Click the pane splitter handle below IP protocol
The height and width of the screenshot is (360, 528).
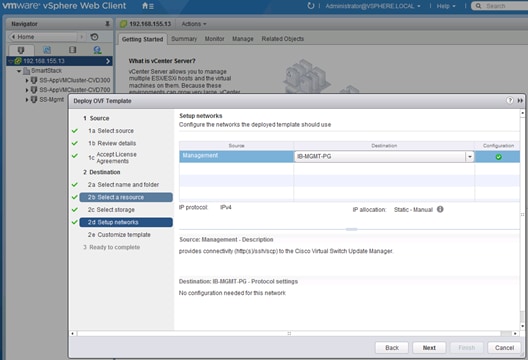coord(351,229)
